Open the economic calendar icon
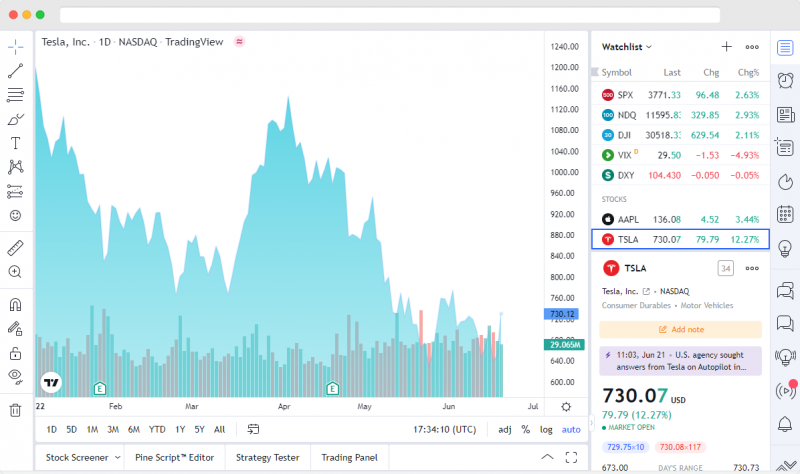 [785, 214]
